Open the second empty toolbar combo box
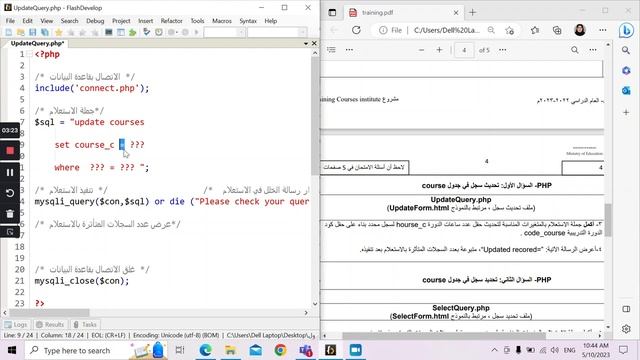Image resolution: width=640 pixels, height=360 pixels. point(277,32)
